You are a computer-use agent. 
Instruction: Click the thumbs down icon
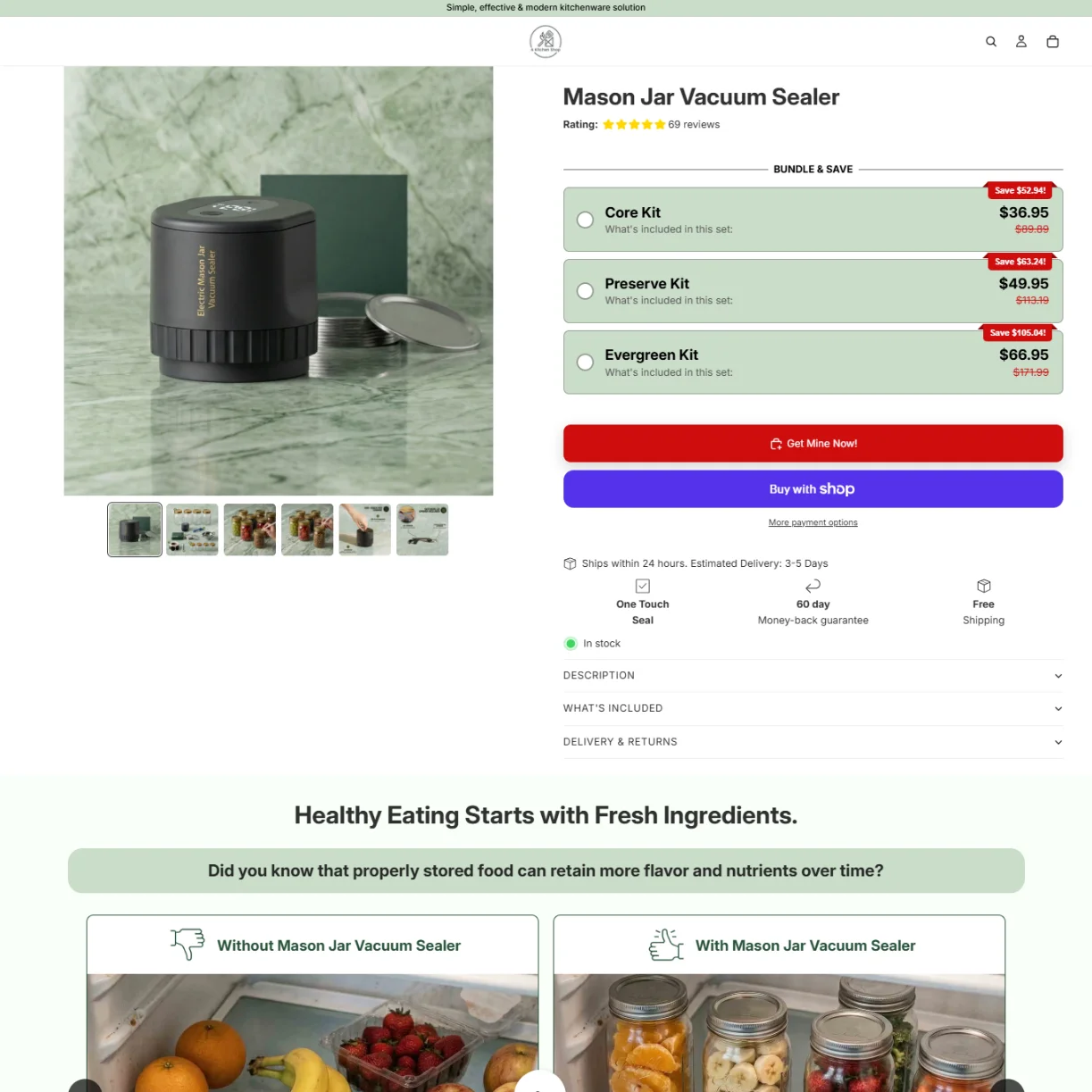[188, 944]
